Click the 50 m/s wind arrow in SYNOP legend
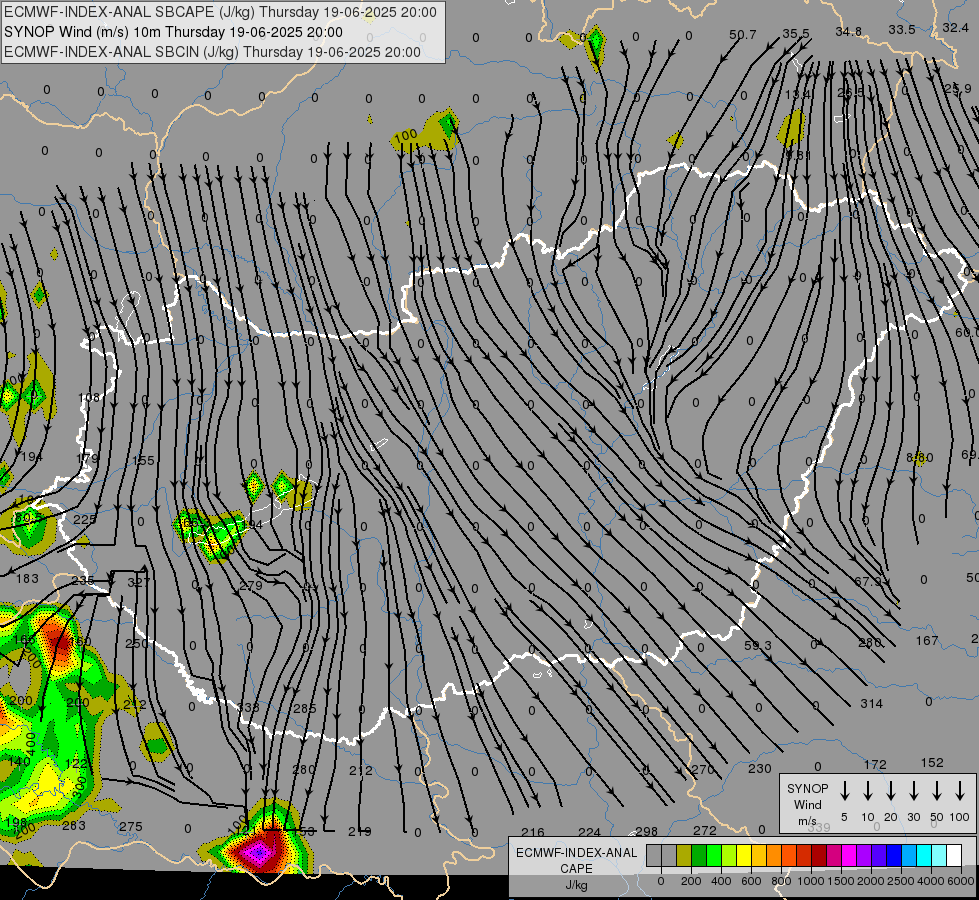Screen dimensions: 979x900 [937, 791]
